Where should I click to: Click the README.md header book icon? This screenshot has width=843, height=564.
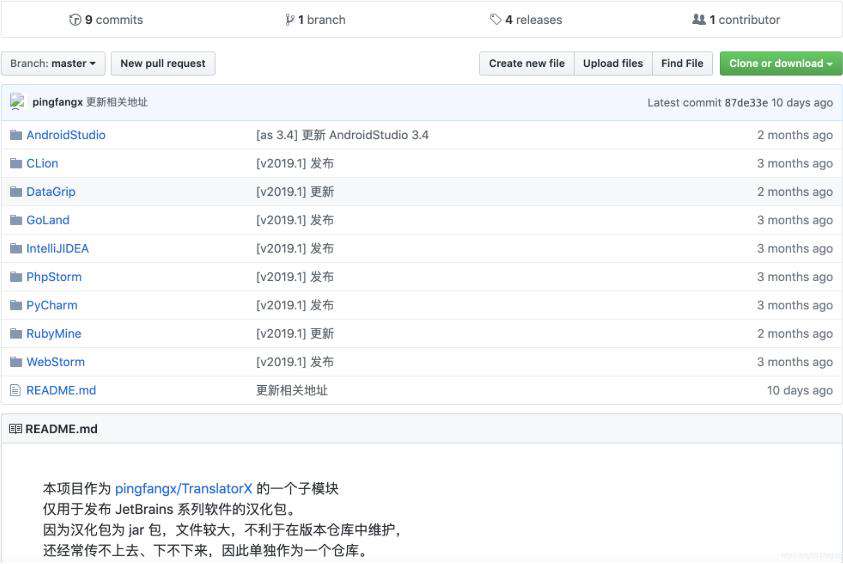point(16,429)
